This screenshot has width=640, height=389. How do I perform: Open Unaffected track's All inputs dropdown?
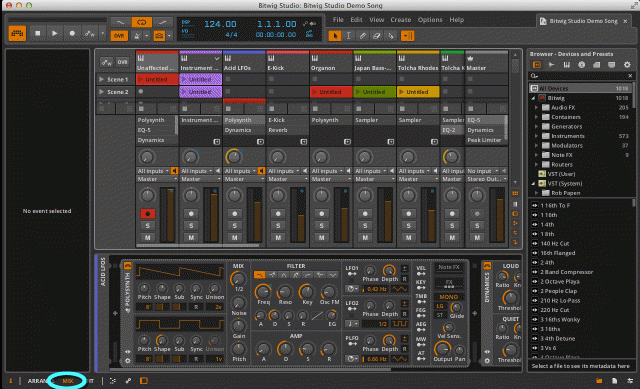pyautogui.click(x=153, y=171)
